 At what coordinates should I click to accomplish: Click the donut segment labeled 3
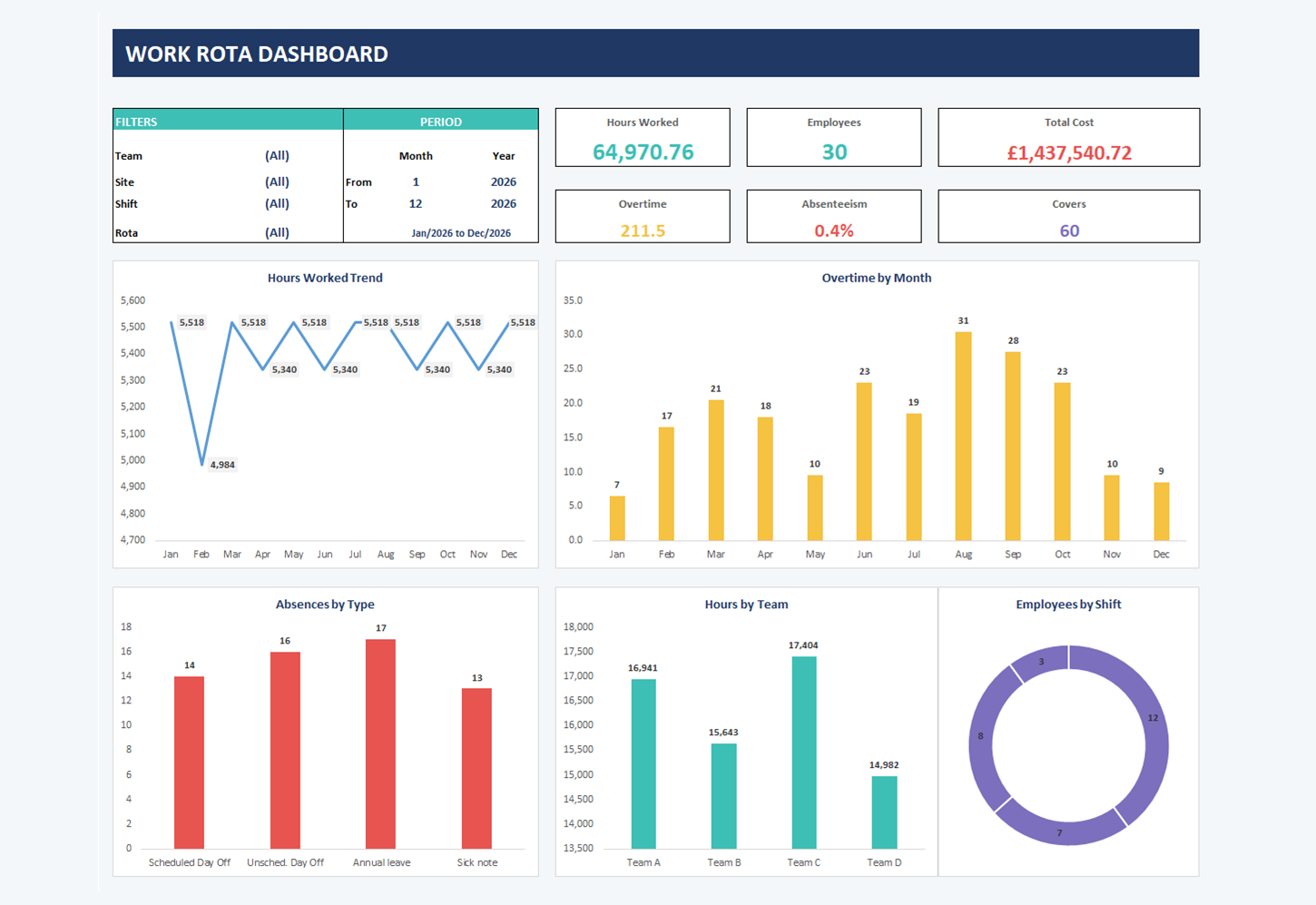coord(1041,661)
